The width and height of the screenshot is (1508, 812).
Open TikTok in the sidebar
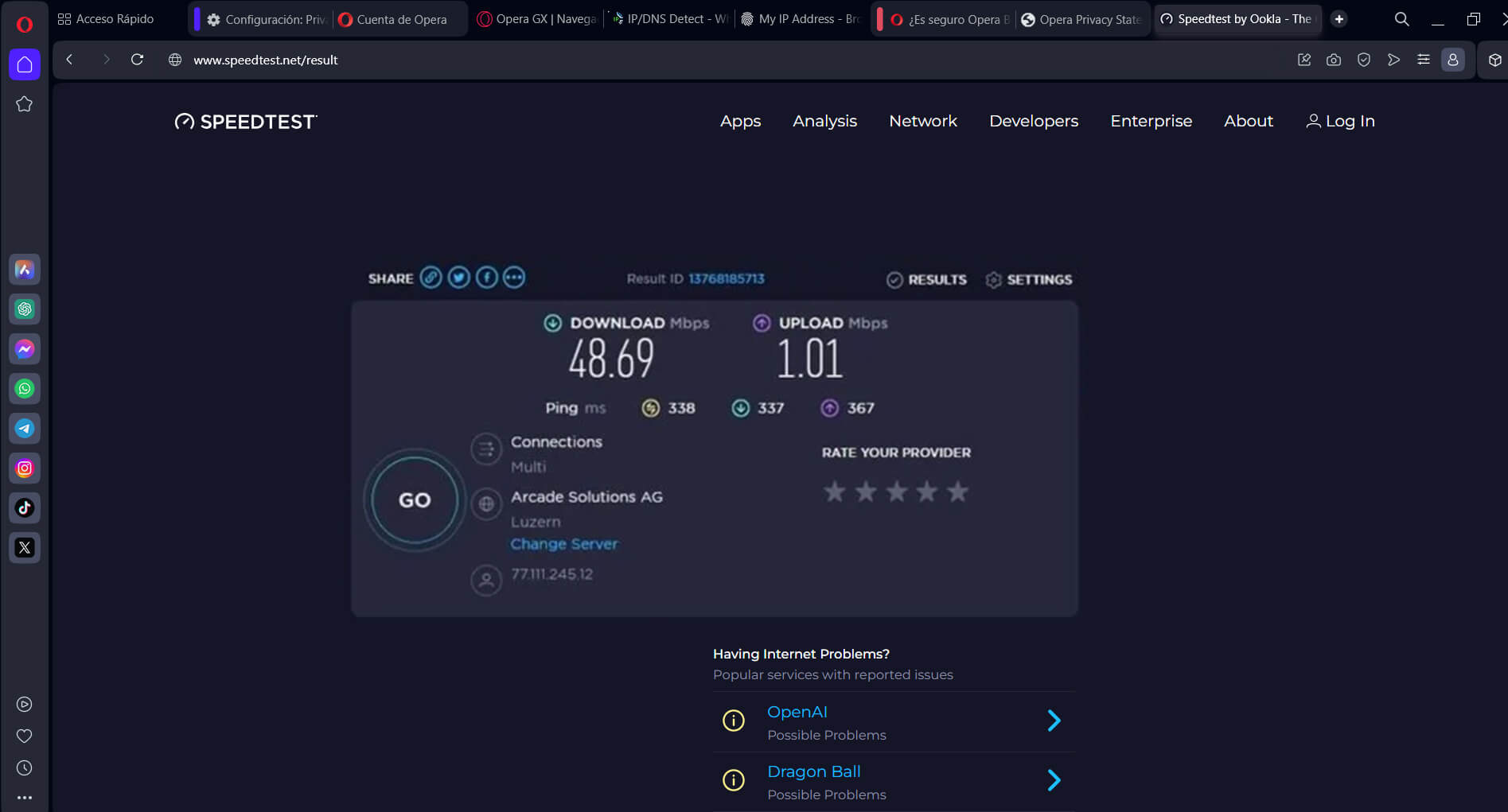pos(25,508)
